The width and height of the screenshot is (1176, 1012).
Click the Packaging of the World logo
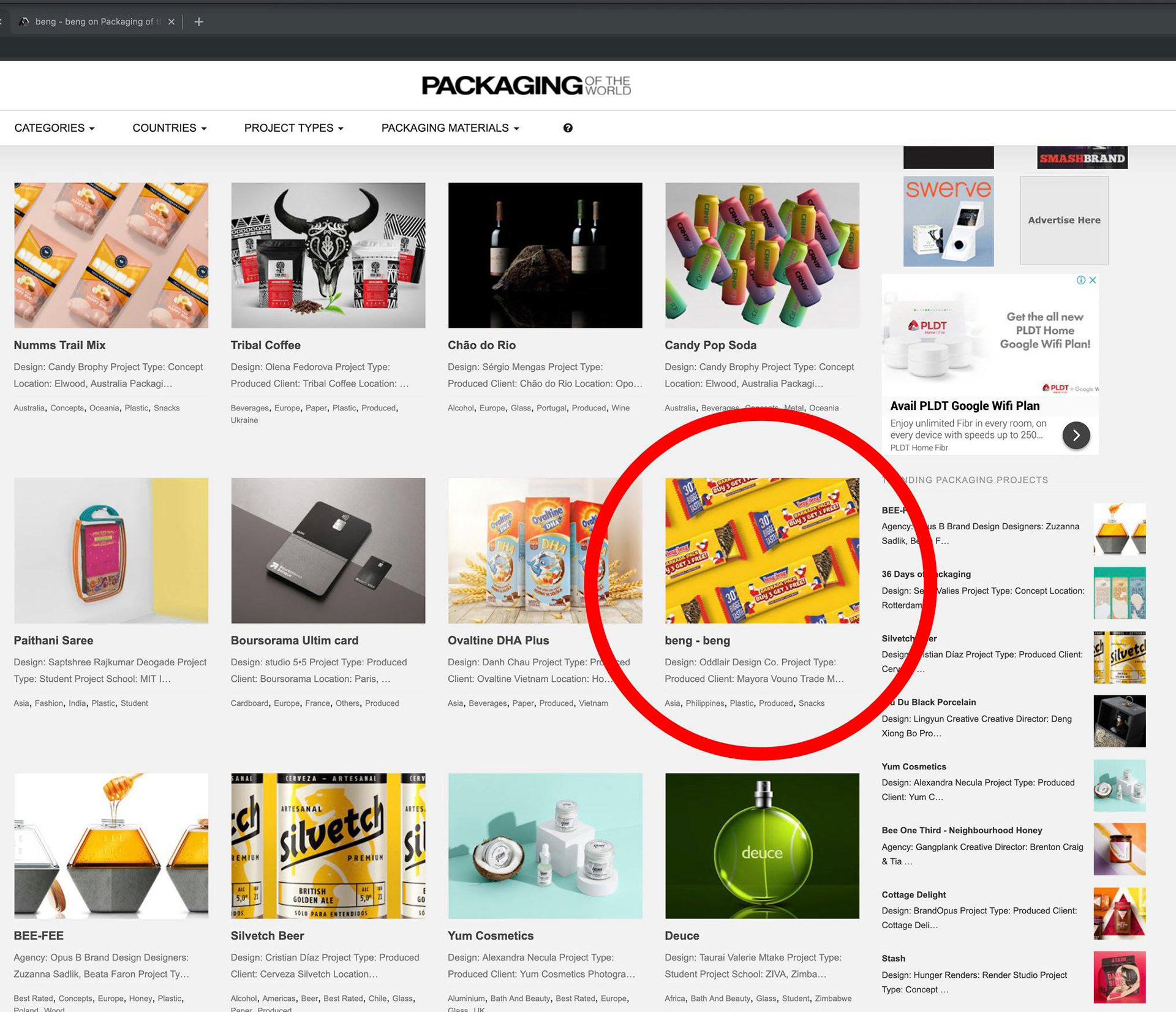526,85
